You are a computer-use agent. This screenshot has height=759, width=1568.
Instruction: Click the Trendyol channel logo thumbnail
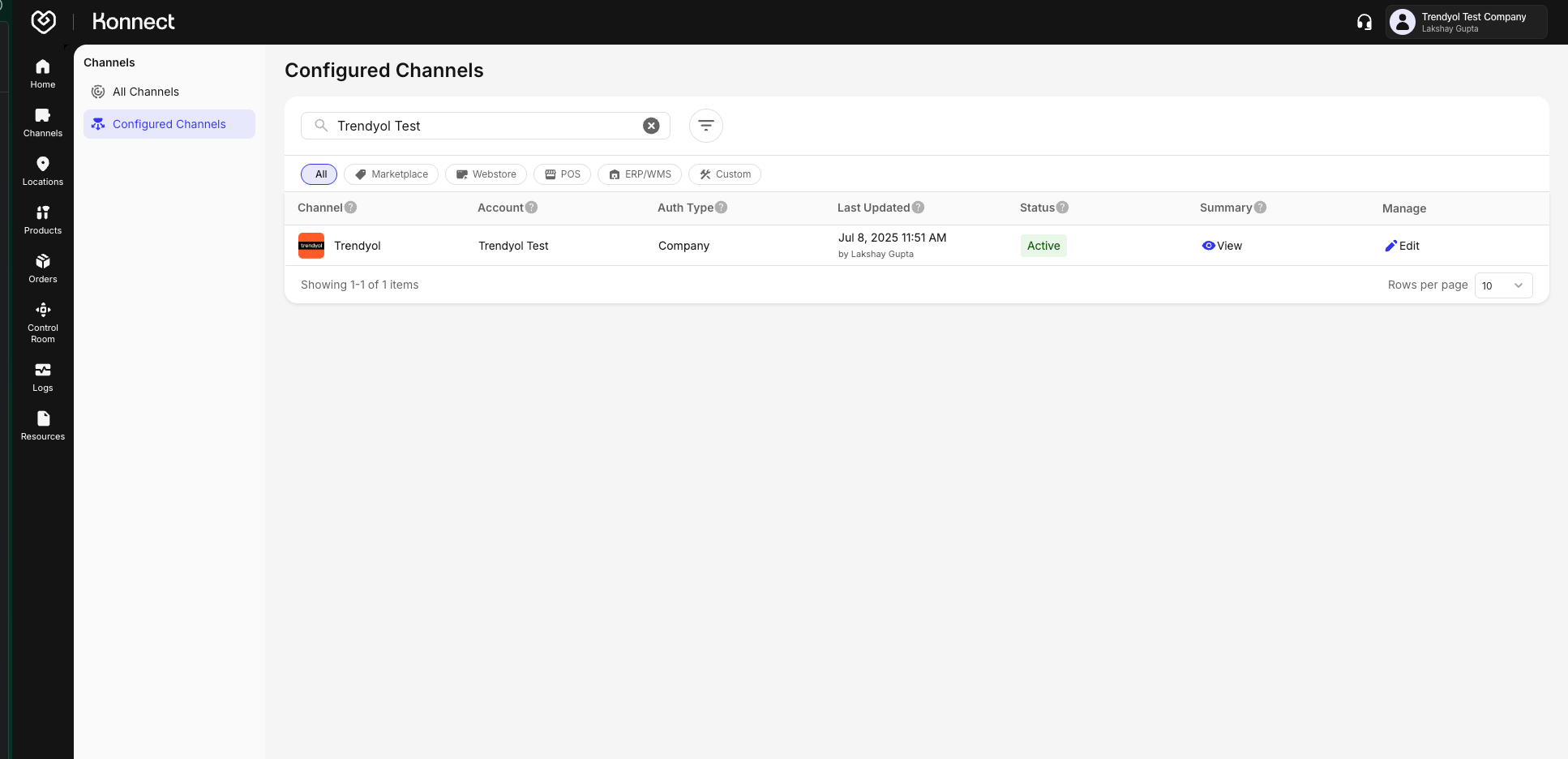(x=311, y=246)
